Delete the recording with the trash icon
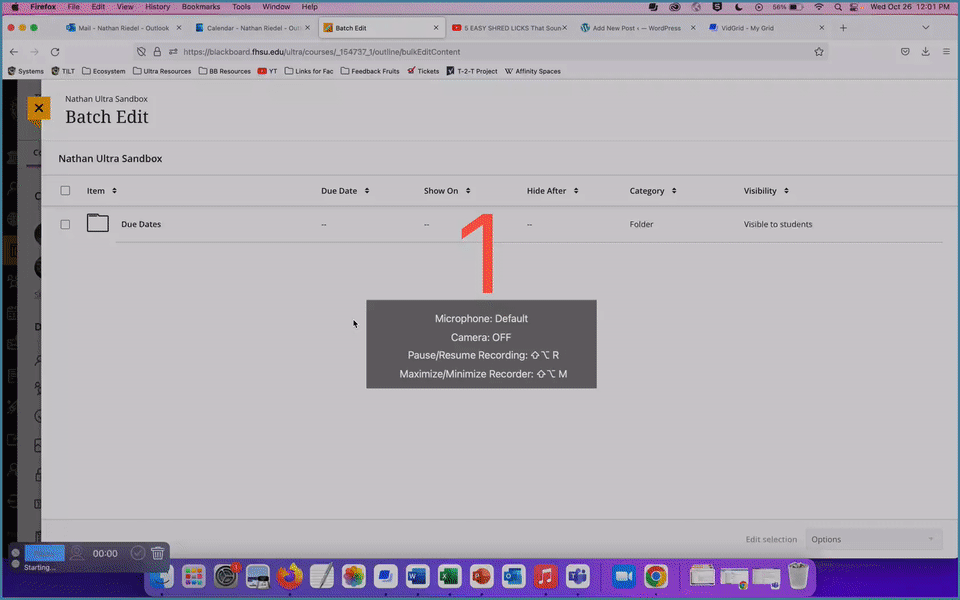The image size is (960, 600). click(x=157, y=553)
